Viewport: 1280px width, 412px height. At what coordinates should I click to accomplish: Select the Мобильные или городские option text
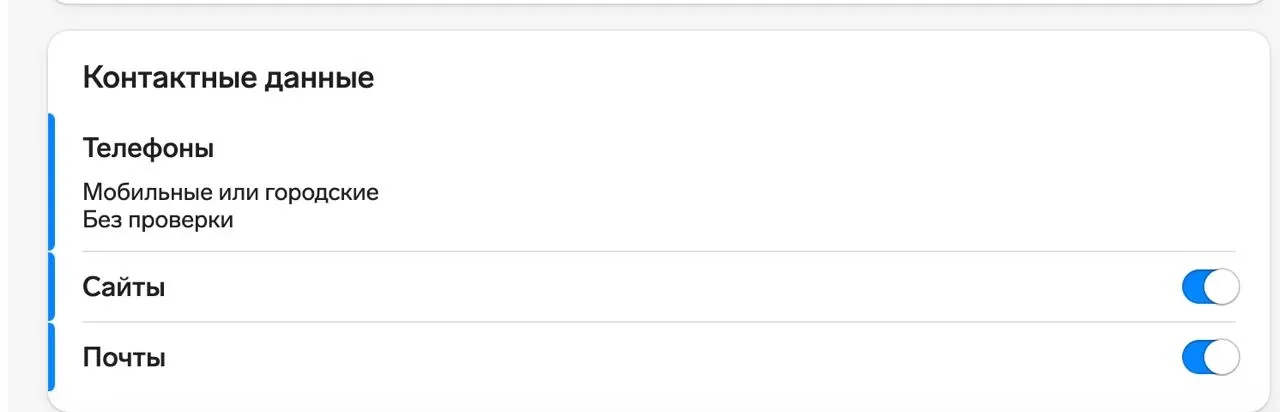click(230, 192)
